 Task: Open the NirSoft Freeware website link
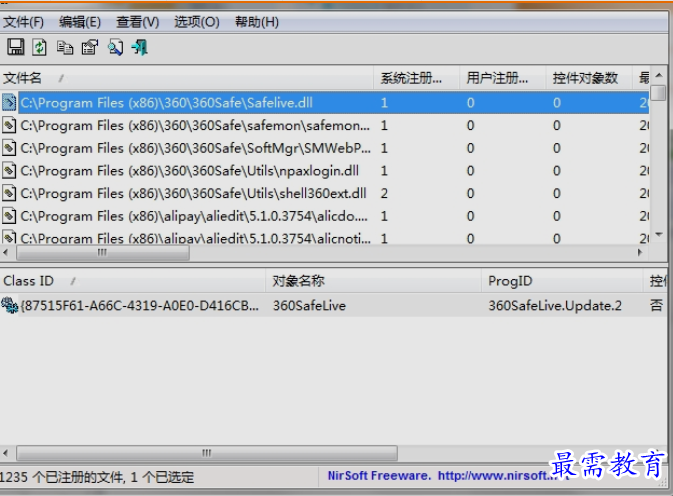point(442,476)
